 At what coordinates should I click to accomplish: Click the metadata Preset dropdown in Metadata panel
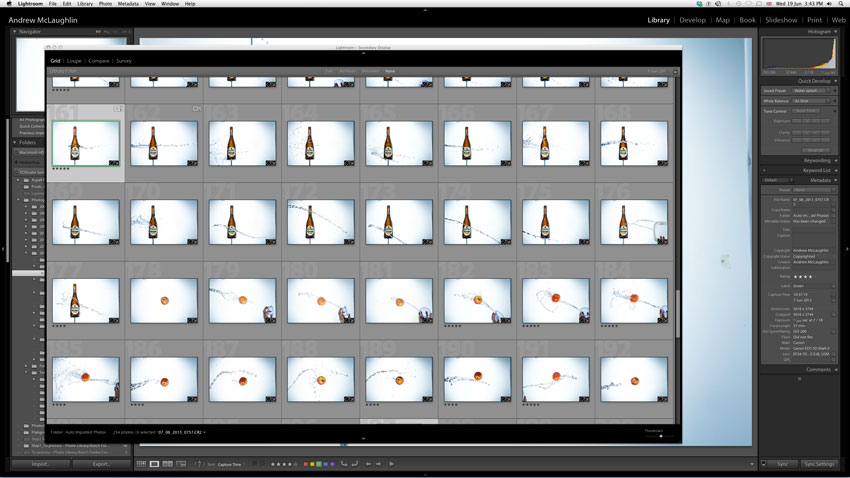pyautogui.click(x=813, y=190)
